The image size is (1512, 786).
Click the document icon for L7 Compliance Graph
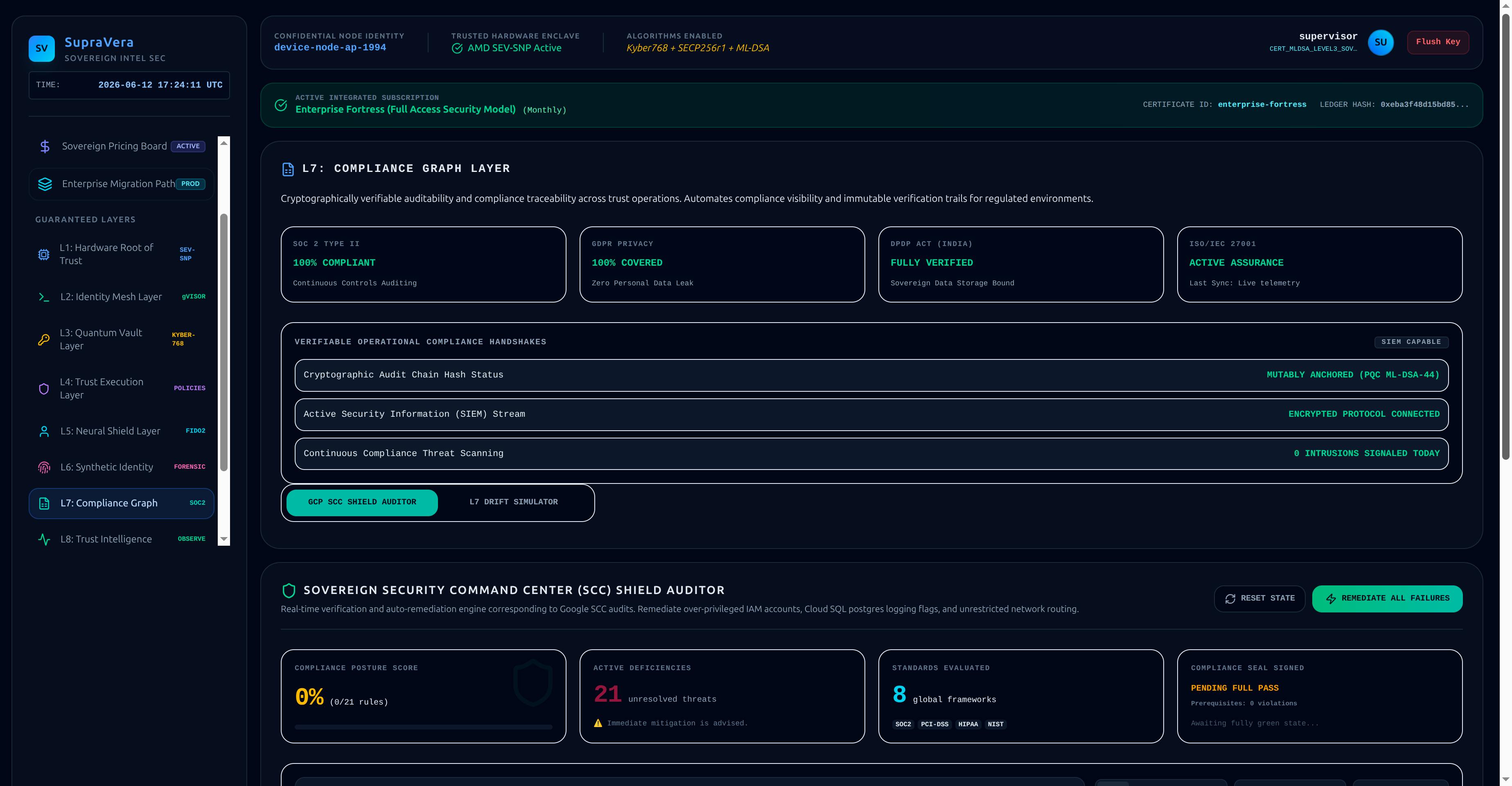click(44, 503)
